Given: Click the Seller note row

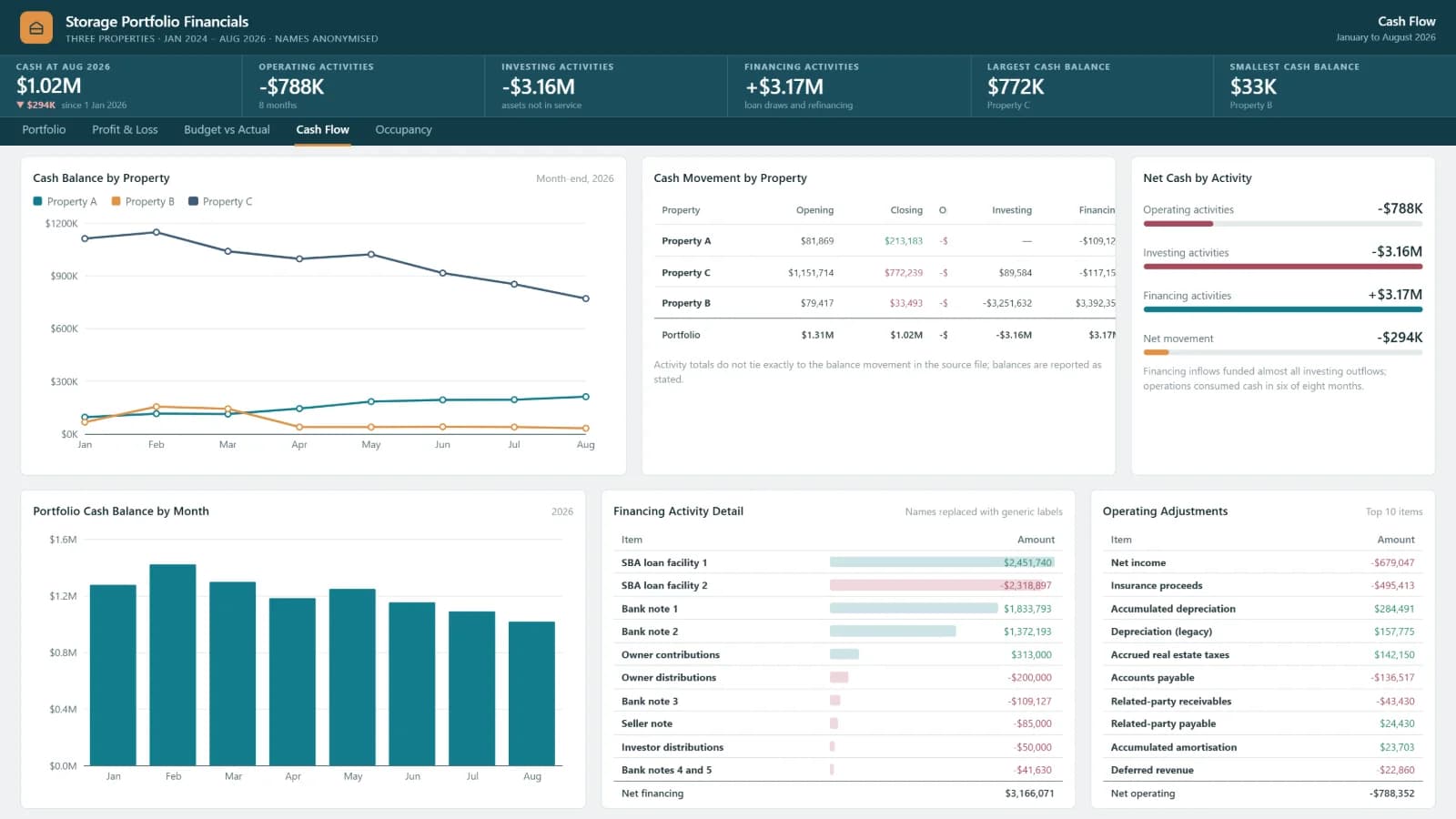Looking at the screenshot, I should click(838, 723).
